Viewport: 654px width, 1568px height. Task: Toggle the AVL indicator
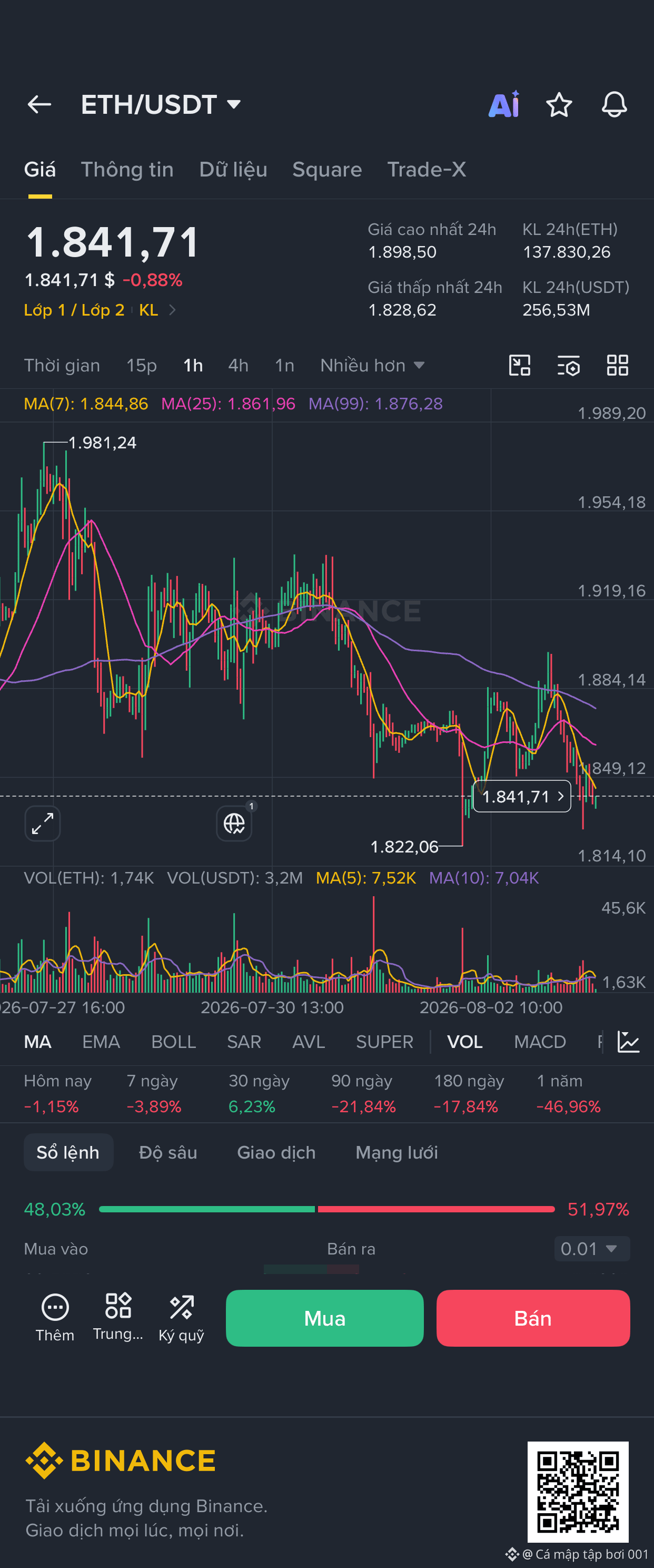click(x=309, y=1042)
